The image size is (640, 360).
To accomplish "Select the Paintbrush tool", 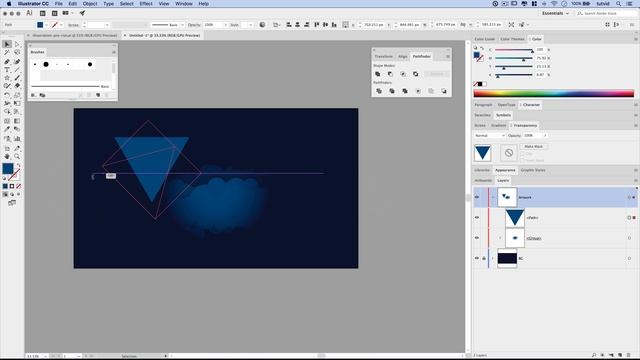I will [x=17, y=78].
